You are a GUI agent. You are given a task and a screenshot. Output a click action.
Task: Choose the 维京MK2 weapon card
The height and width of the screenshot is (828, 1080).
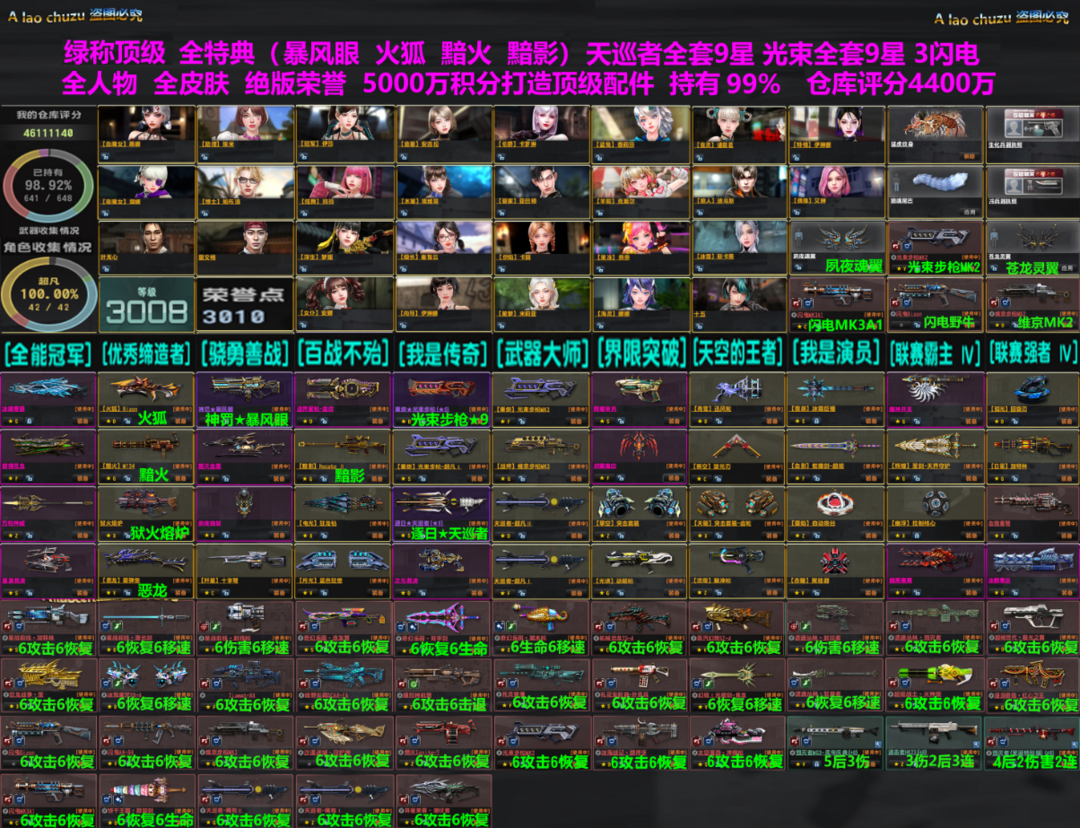click(1033, 304)
